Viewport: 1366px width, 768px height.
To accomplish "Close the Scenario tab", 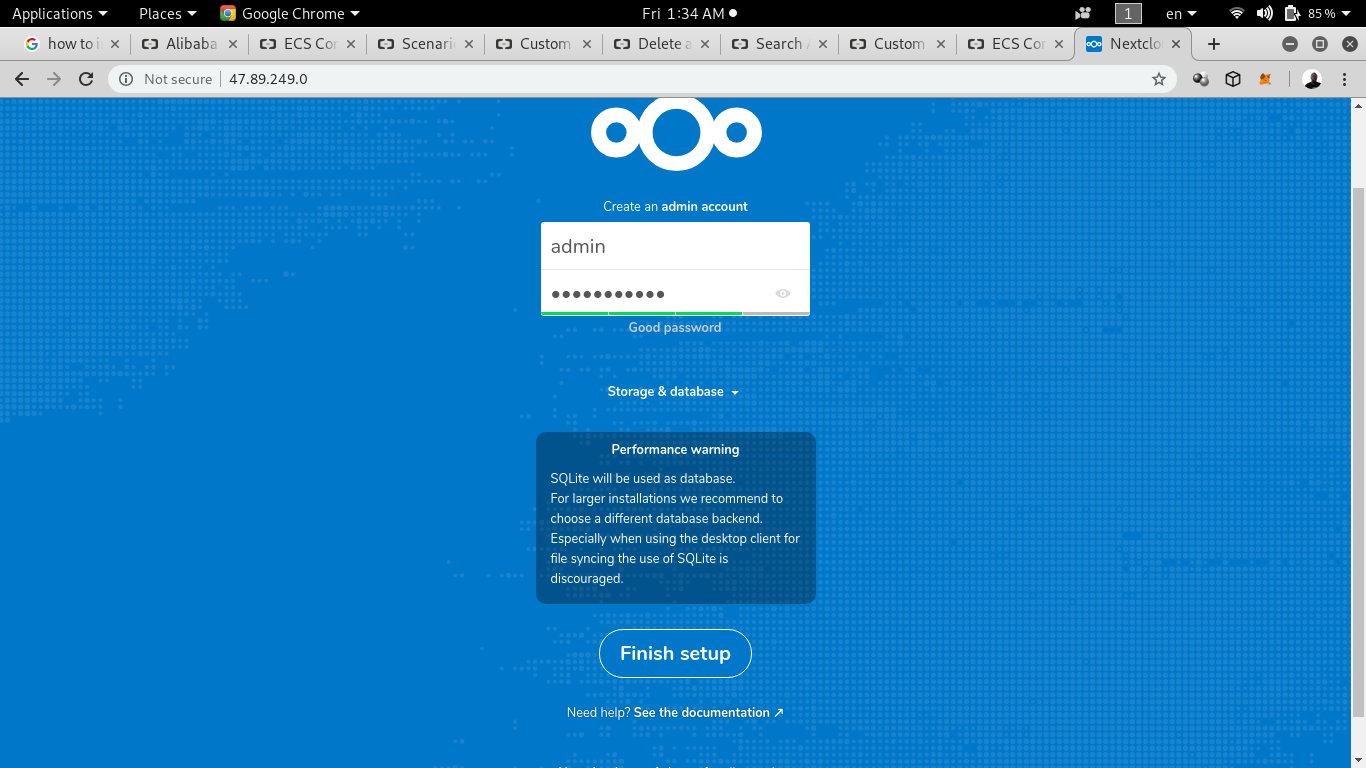I will click(469, 44).
